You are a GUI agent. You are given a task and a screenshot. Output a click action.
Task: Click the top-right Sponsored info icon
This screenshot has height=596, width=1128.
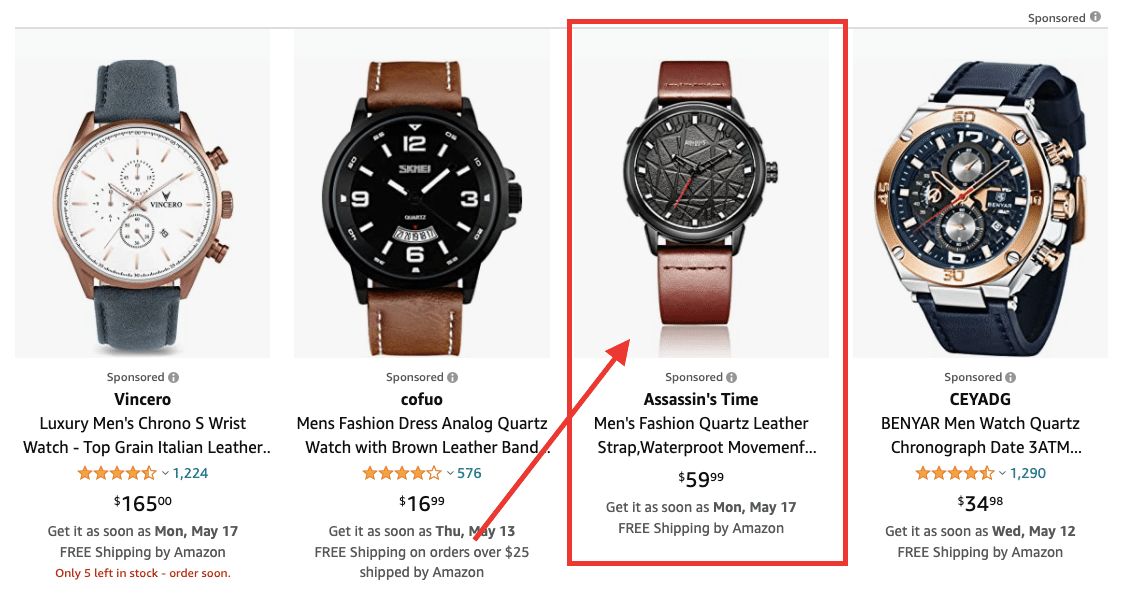(x=1095, y=17)
